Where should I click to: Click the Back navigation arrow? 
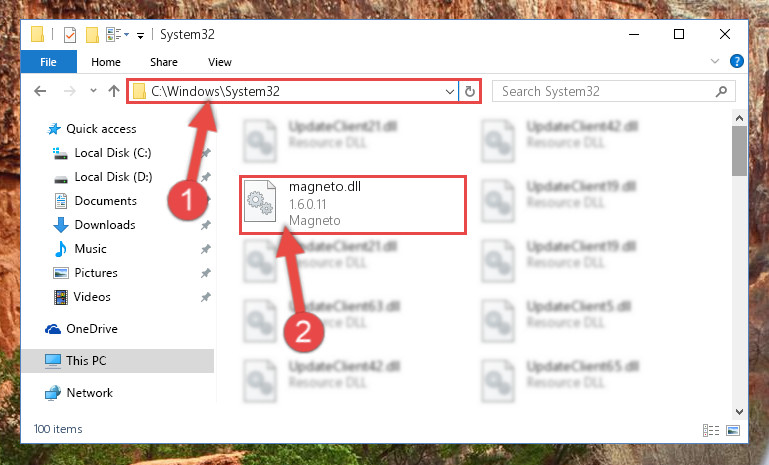[x=40, y=91]
